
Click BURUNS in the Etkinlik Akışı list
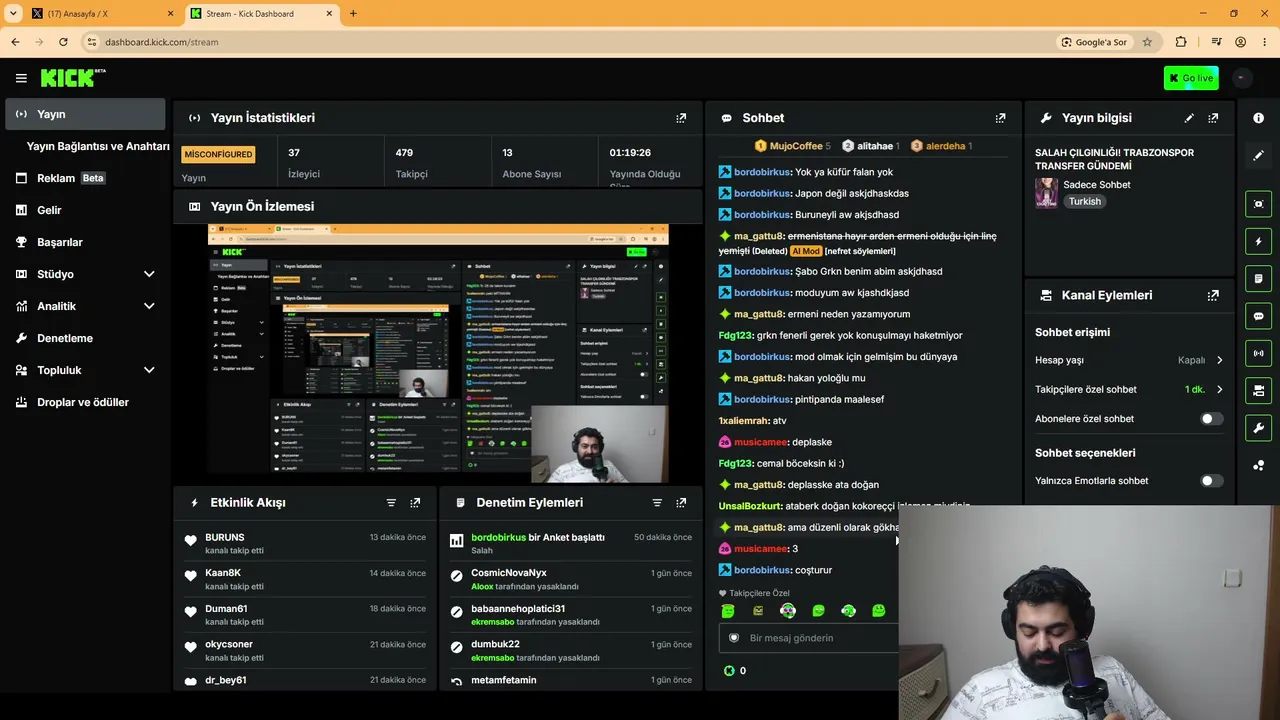tap(225, 538)
